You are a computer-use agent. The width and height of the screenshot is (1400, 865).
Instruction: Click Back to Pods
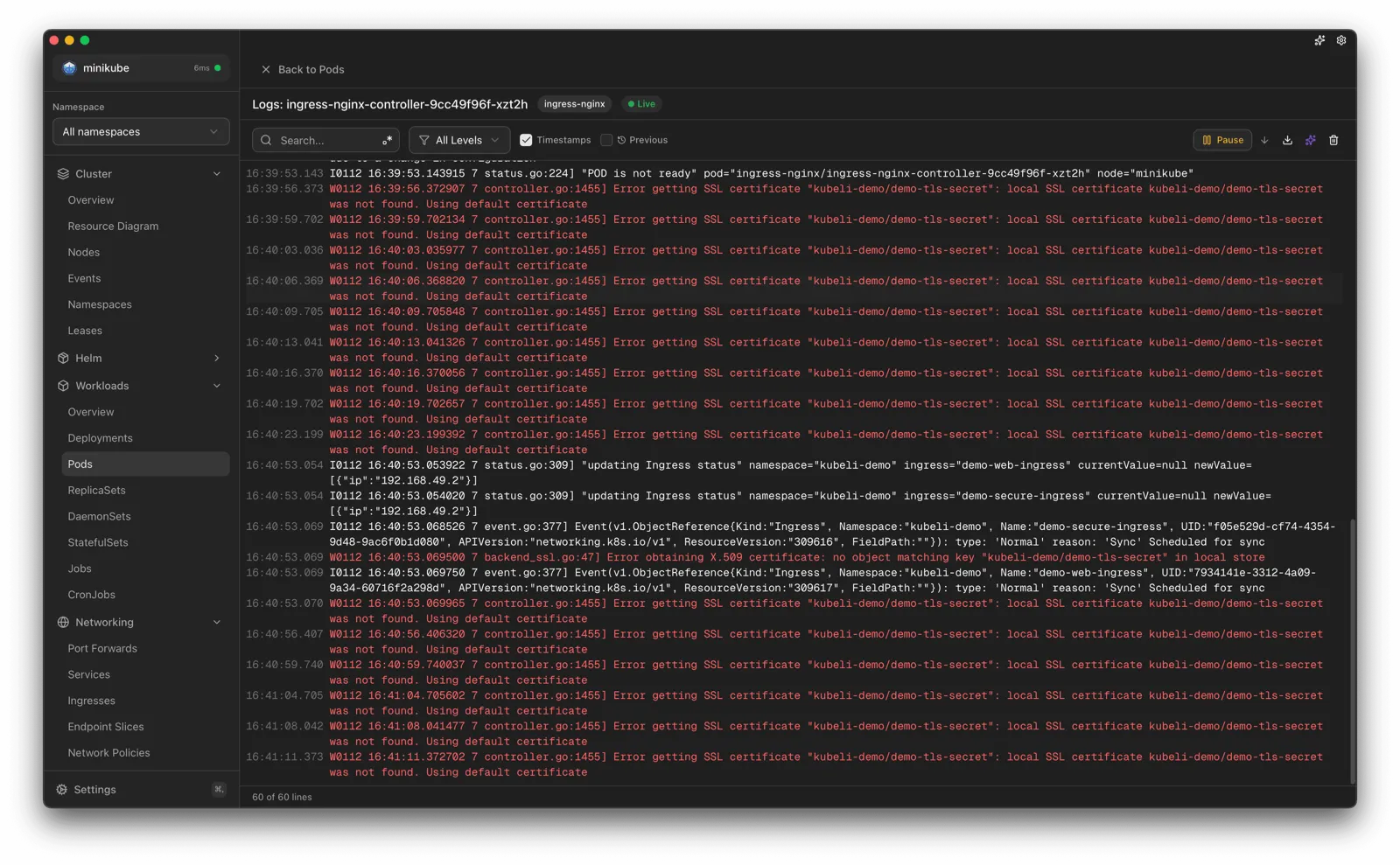(302, 69)
